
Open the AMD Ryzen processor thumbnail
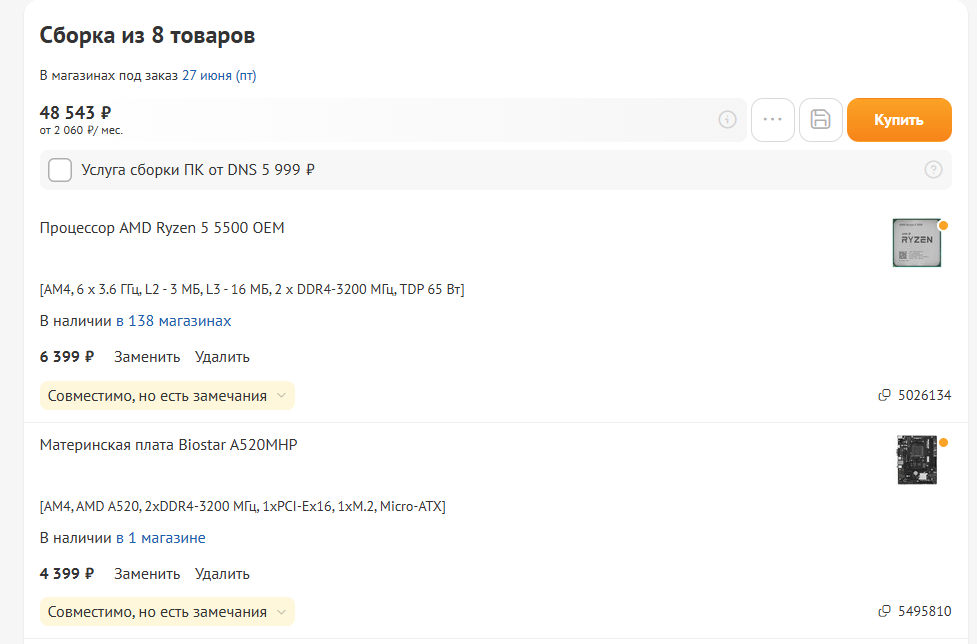point(916,243)
